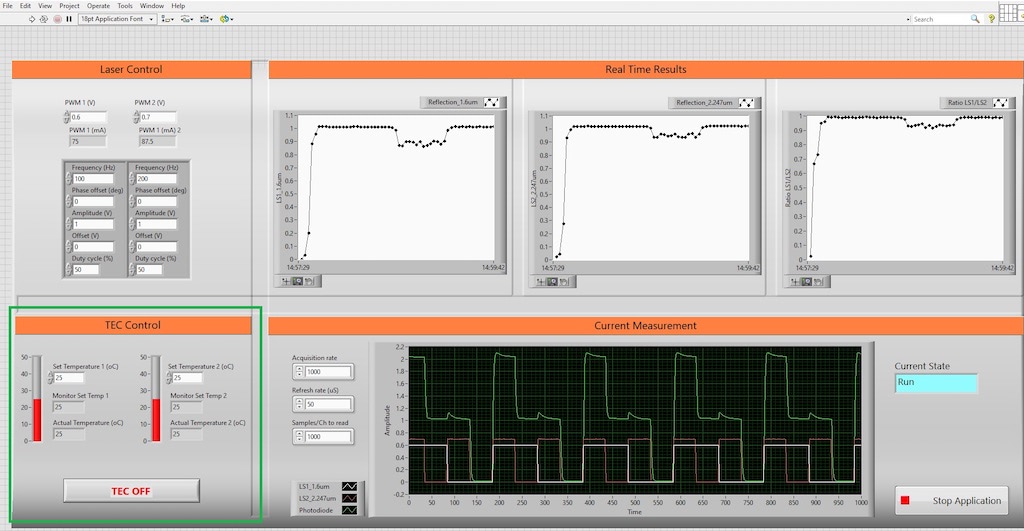
Task: Expand the Align Objects toolbar dropdown
Action: [x=165, y=19]
